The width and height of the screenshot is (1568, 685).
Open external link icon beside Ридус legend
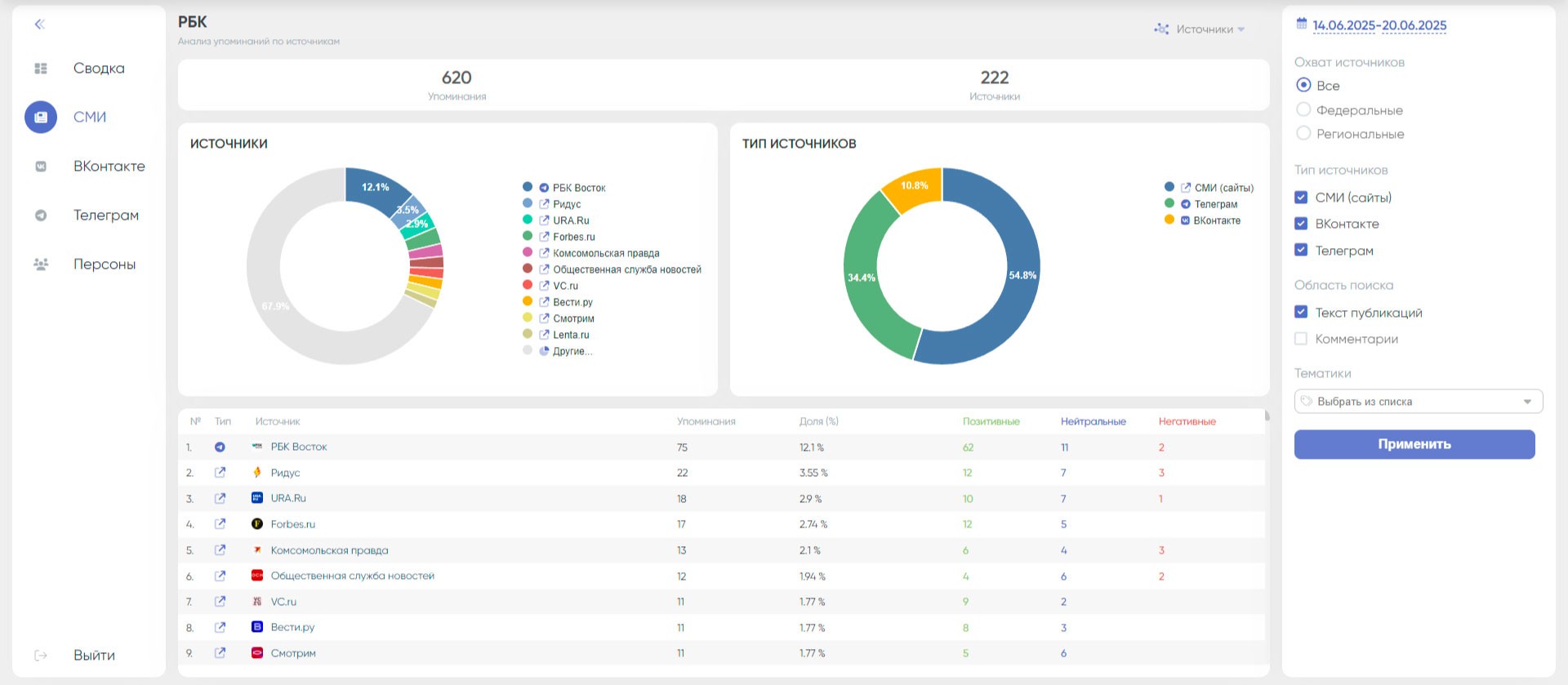click(x=544, y=204)
